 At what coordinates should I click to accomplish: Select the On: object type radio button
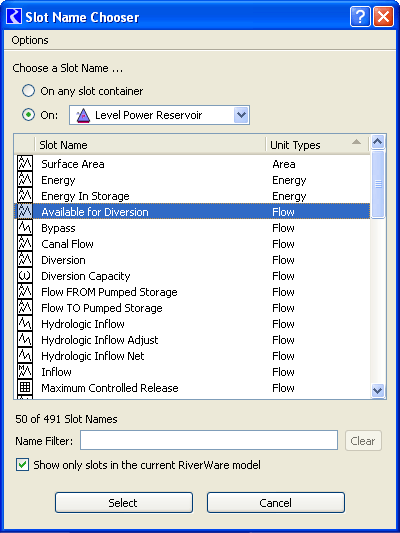click(x=28, y=115)
